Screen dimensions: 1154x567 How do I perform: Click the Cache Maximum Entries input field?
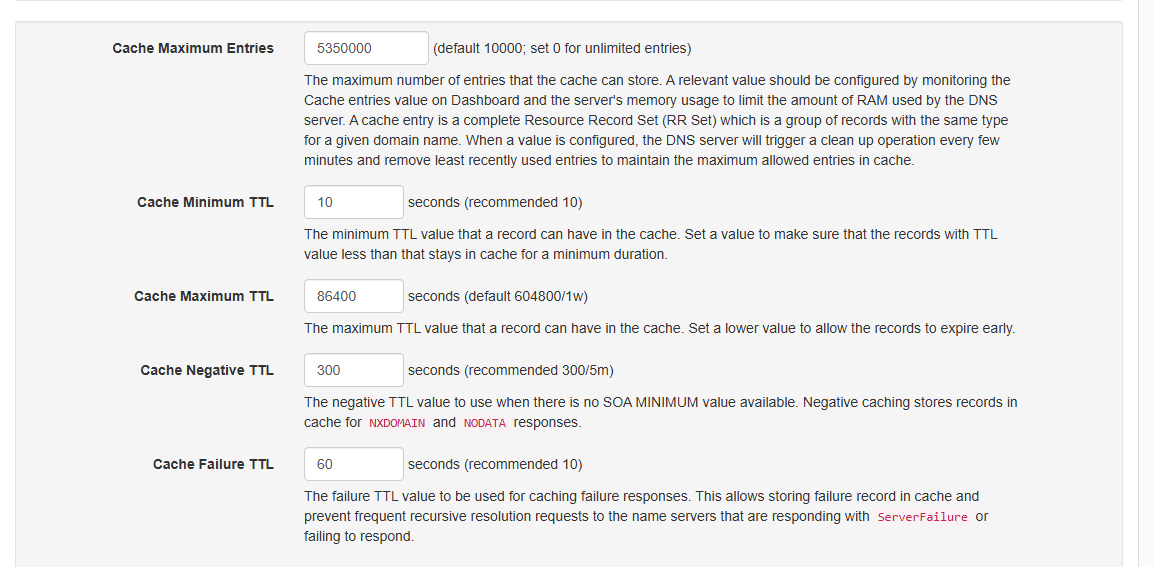click(x=366, y=48)
